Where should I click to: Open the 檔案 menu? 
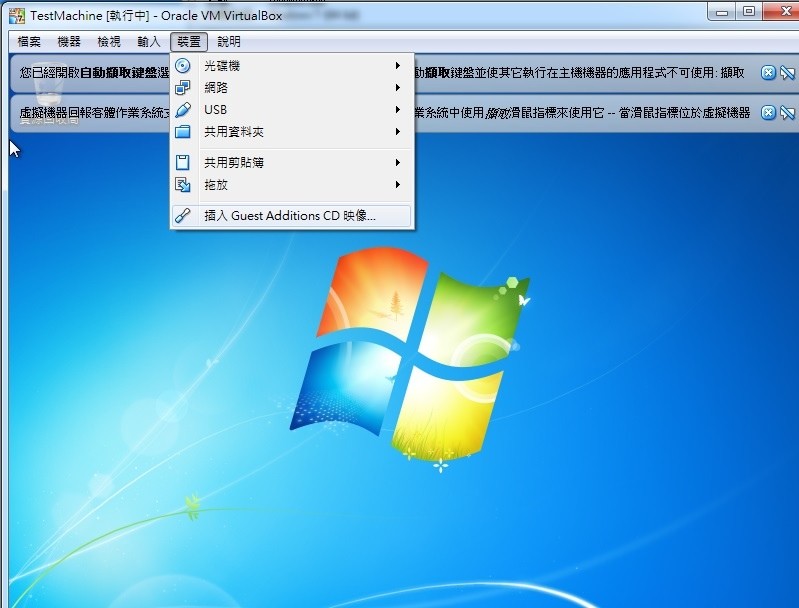(x=29, y=42)
